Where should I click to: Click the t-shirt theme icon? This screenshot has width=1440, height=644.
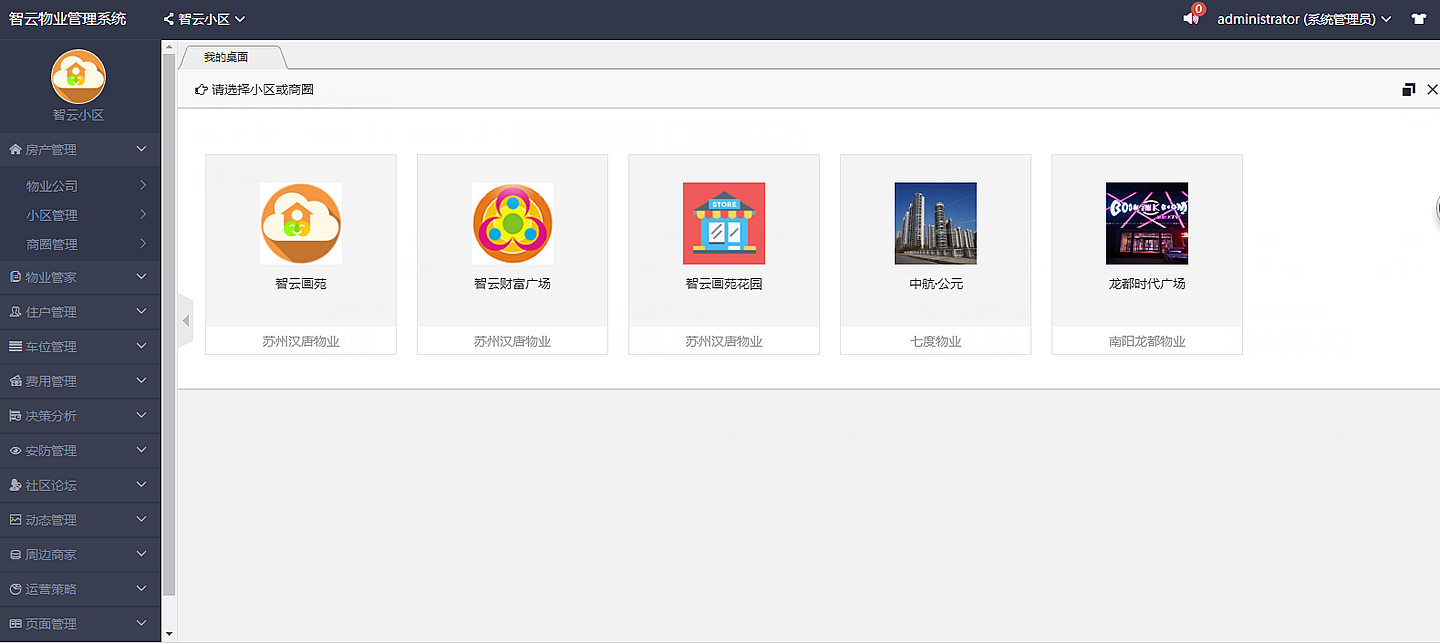pyautogui.click(x=1418, y=19)
